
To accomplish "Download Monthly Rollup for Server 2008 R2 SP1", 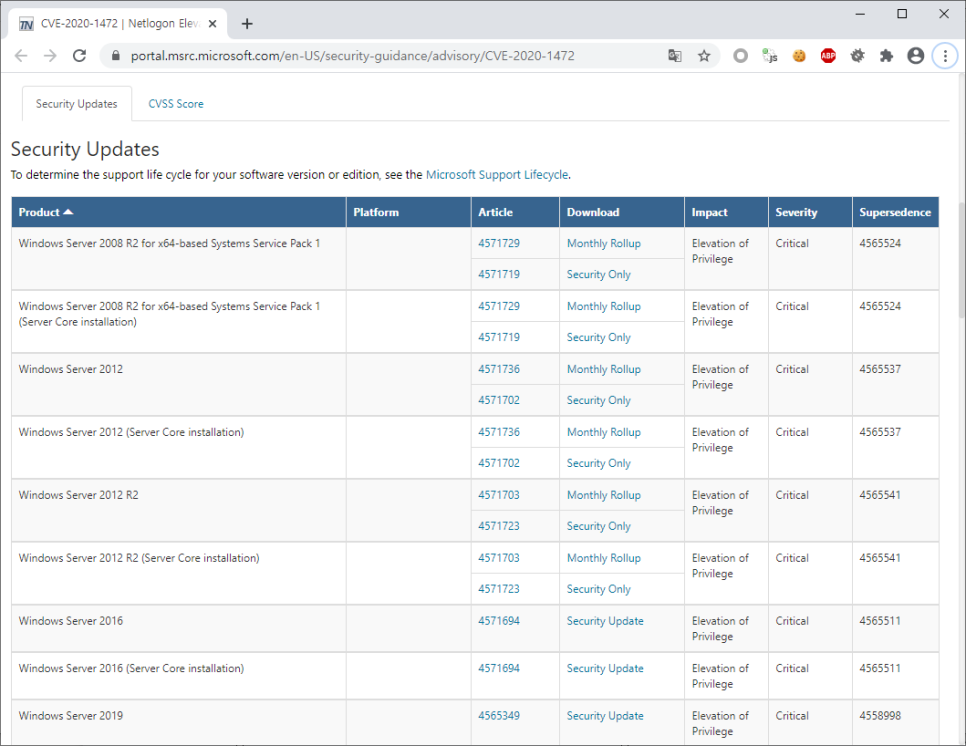I will [604, 243].
